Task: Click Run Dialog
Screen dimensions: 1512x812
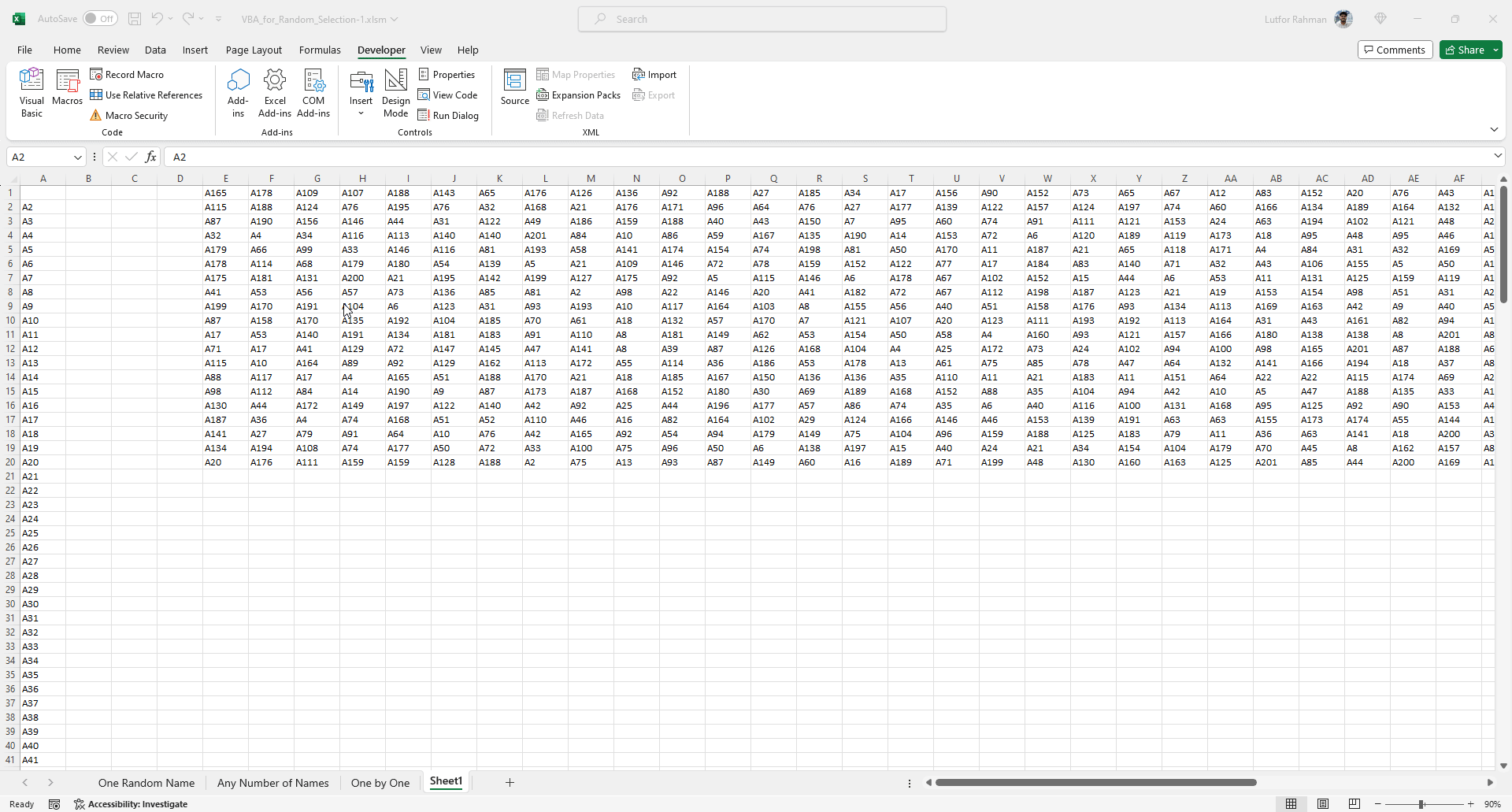Action: [448, 115]
